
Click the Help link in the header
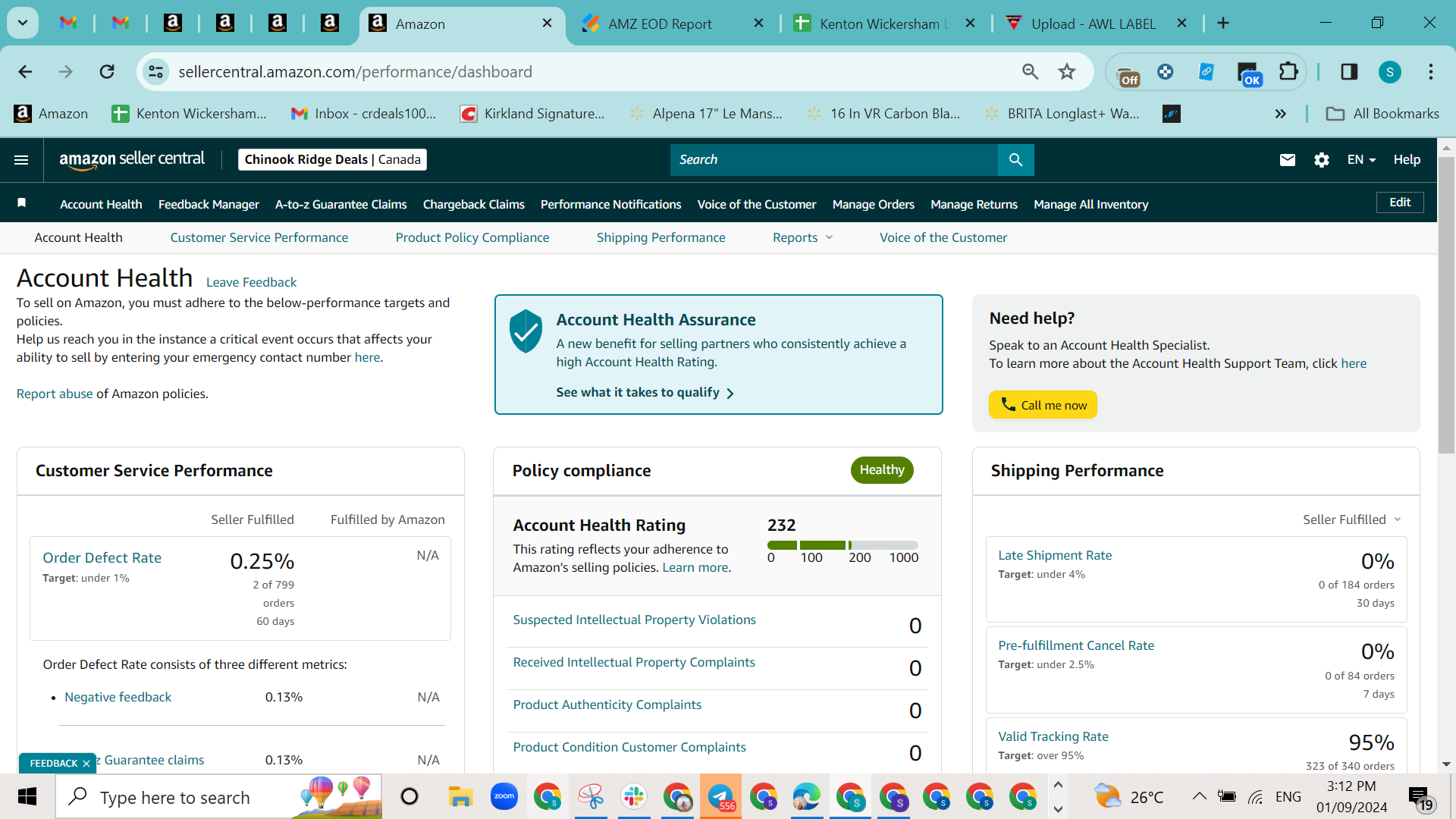[x=1407, y=160]
